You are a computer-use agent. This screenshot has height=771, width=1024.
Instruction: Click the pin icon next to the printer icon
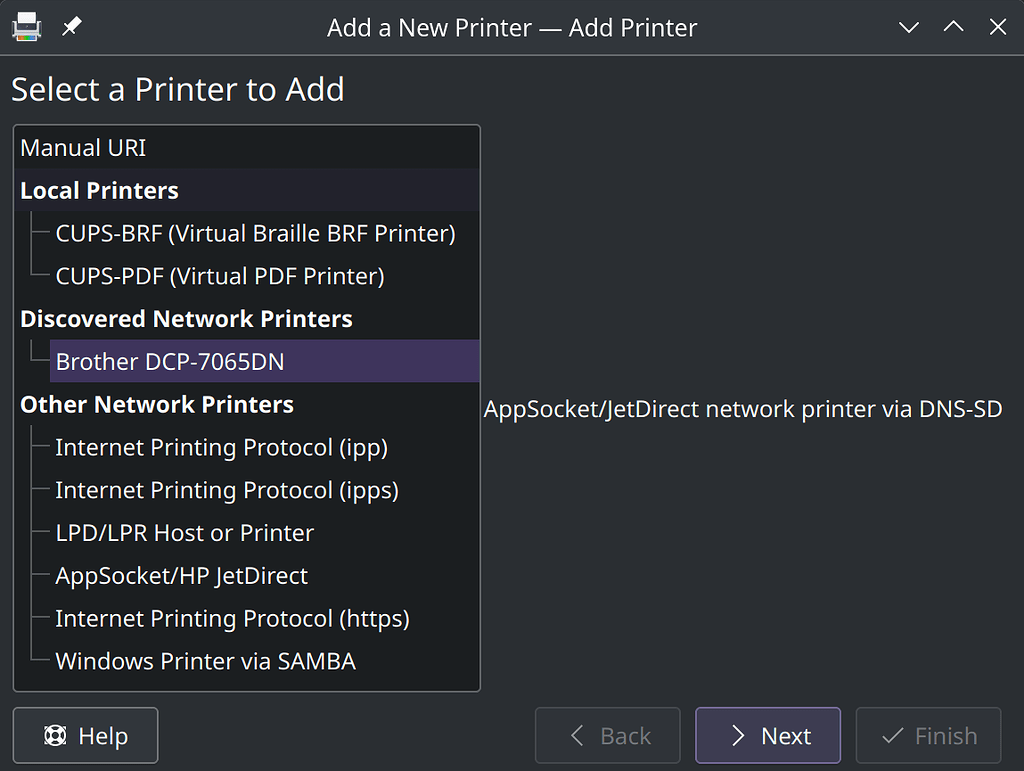71,26
